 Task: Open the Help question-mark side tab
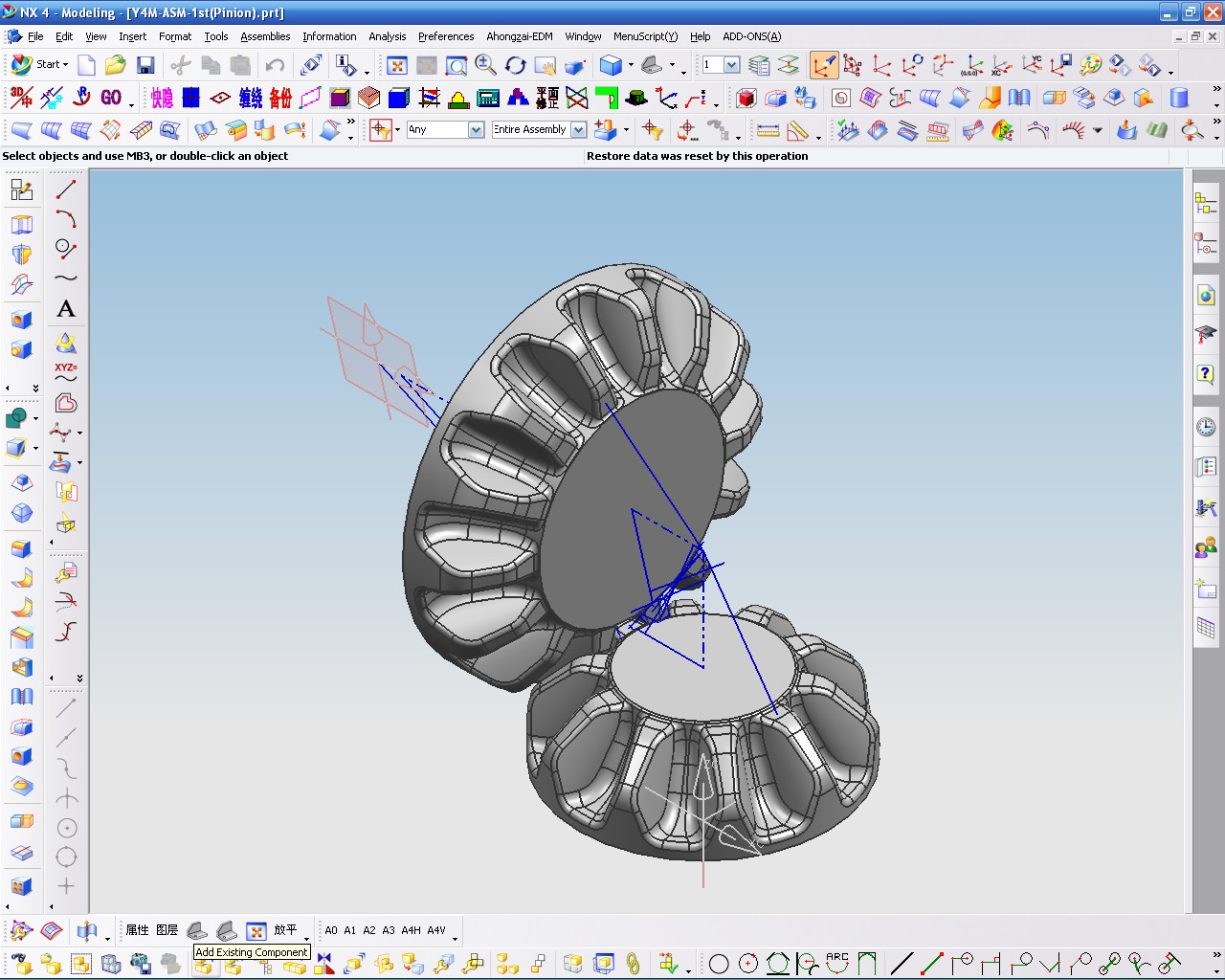tap(1206, 374)
